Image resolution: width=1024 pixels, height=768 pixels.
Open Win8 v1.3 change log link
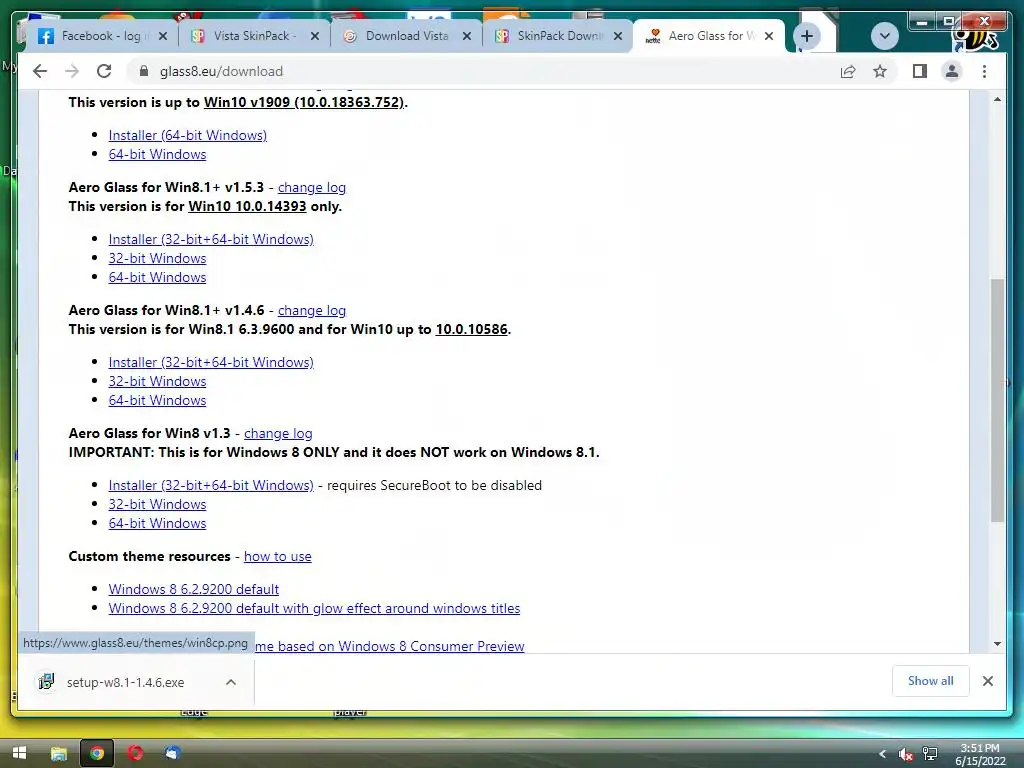pos(278,433)
